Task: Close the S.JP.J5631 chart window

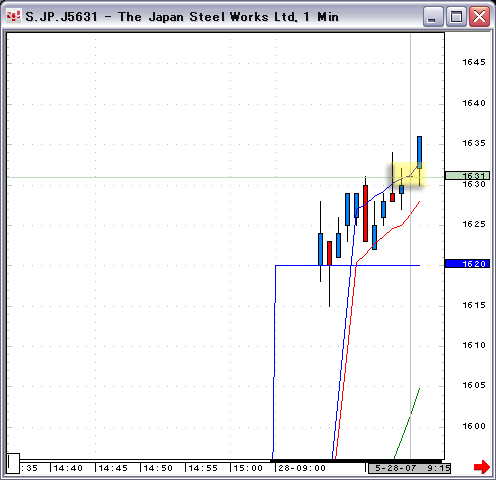Action: 479,16
